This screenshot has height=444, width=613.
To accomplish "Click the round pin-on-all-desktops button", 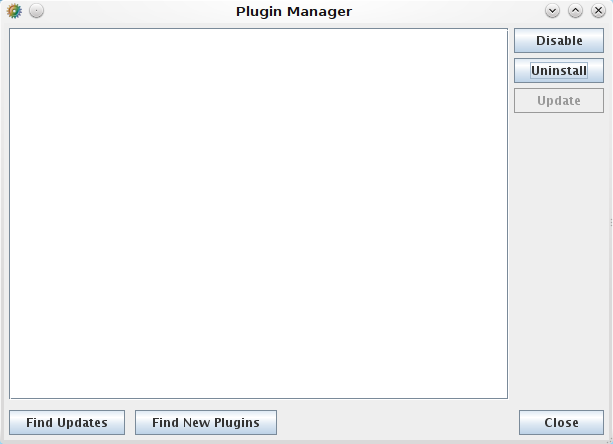I will point(36,11).
